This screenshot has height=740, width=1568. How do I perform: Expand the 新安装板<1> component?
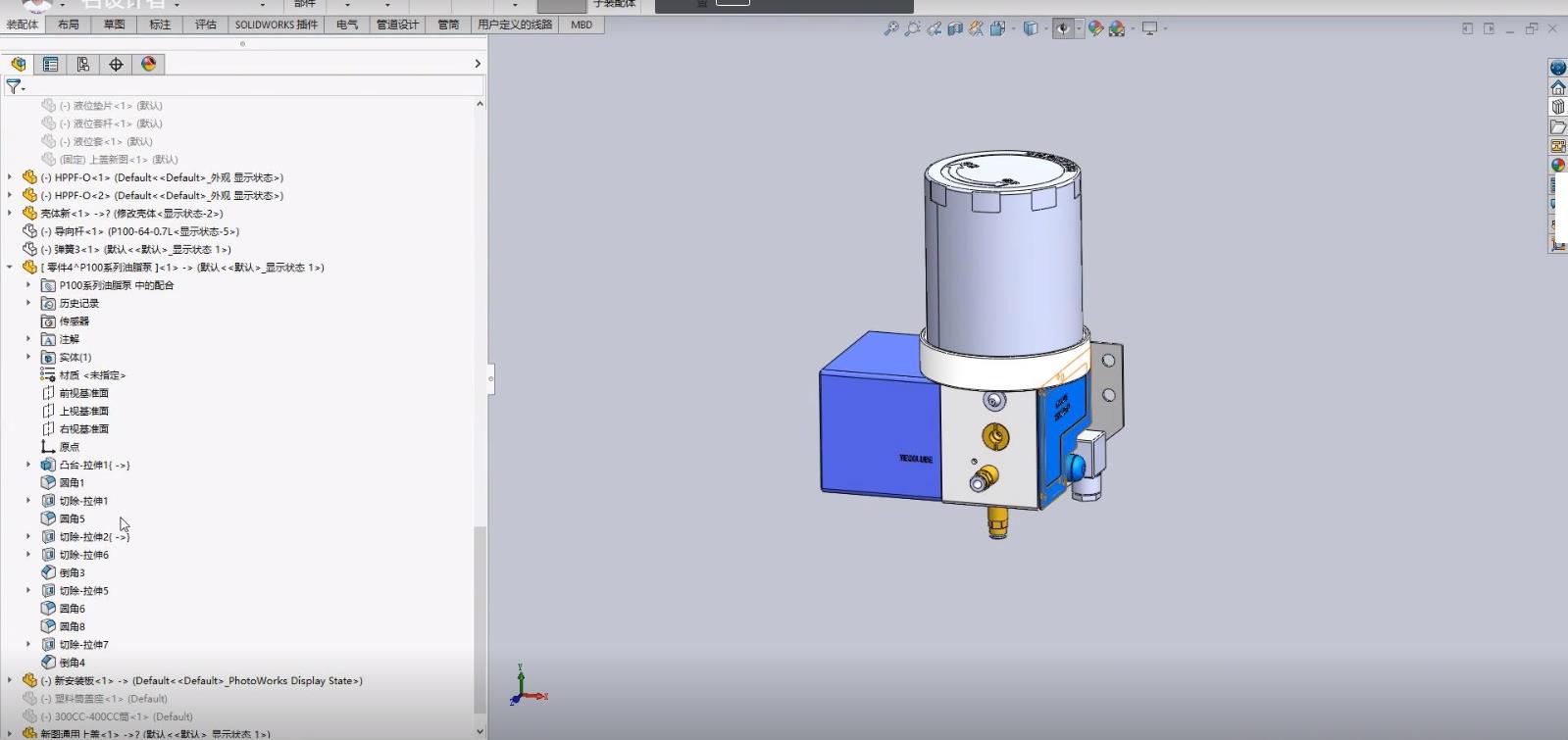(10, 680)
